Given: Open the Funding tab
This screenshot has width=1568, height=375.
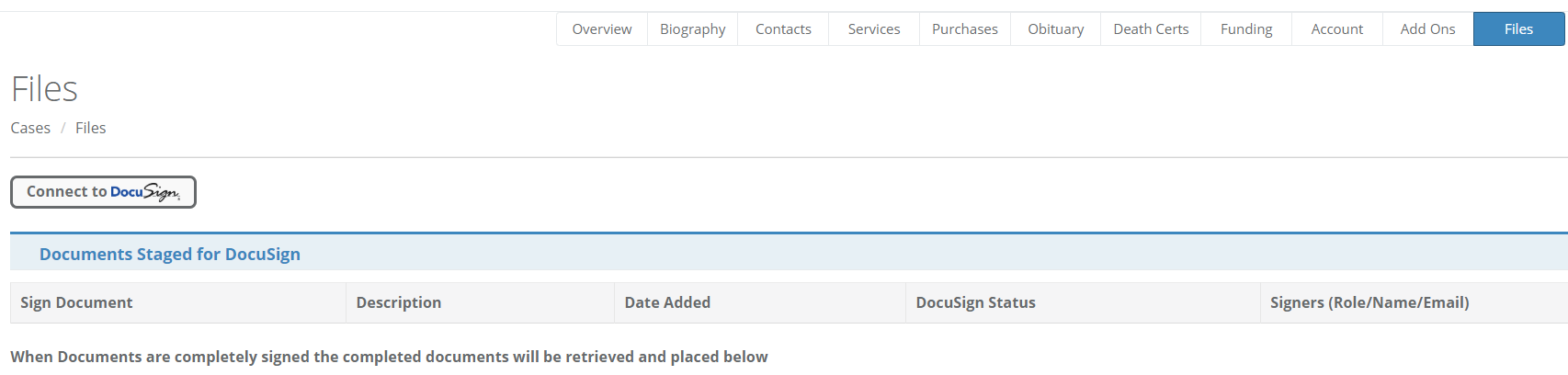Looking at the screenshot, I should tap(1246, 29).
